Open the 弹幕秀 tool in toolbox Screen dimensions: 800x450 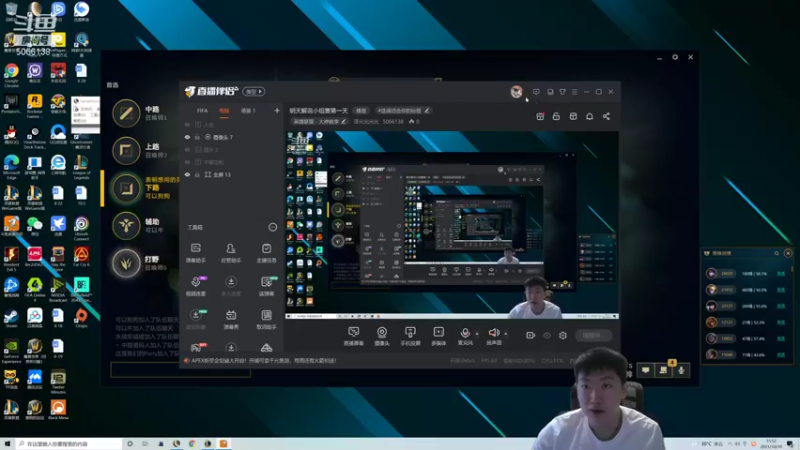click(x=231, y=319)
